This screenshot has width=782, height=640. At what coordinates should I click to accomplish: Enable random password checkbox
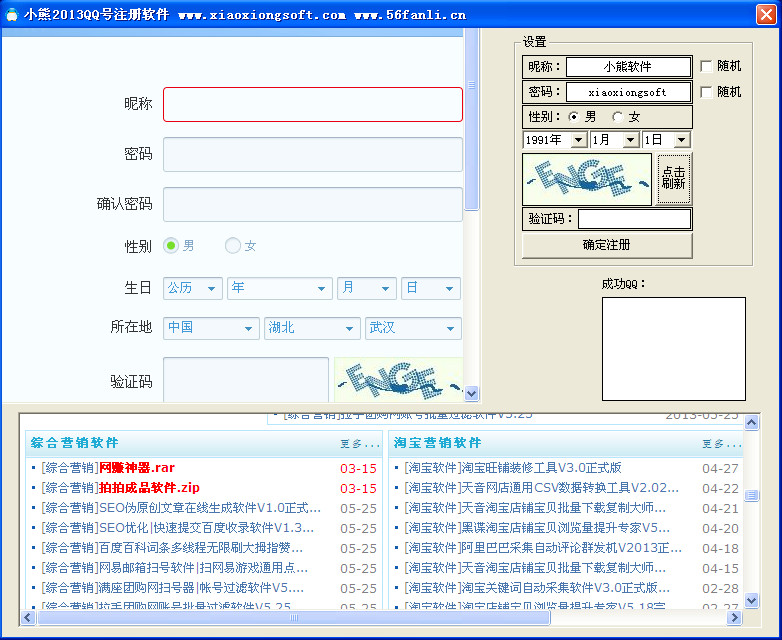pyautogui.click(x=706, y=92)
